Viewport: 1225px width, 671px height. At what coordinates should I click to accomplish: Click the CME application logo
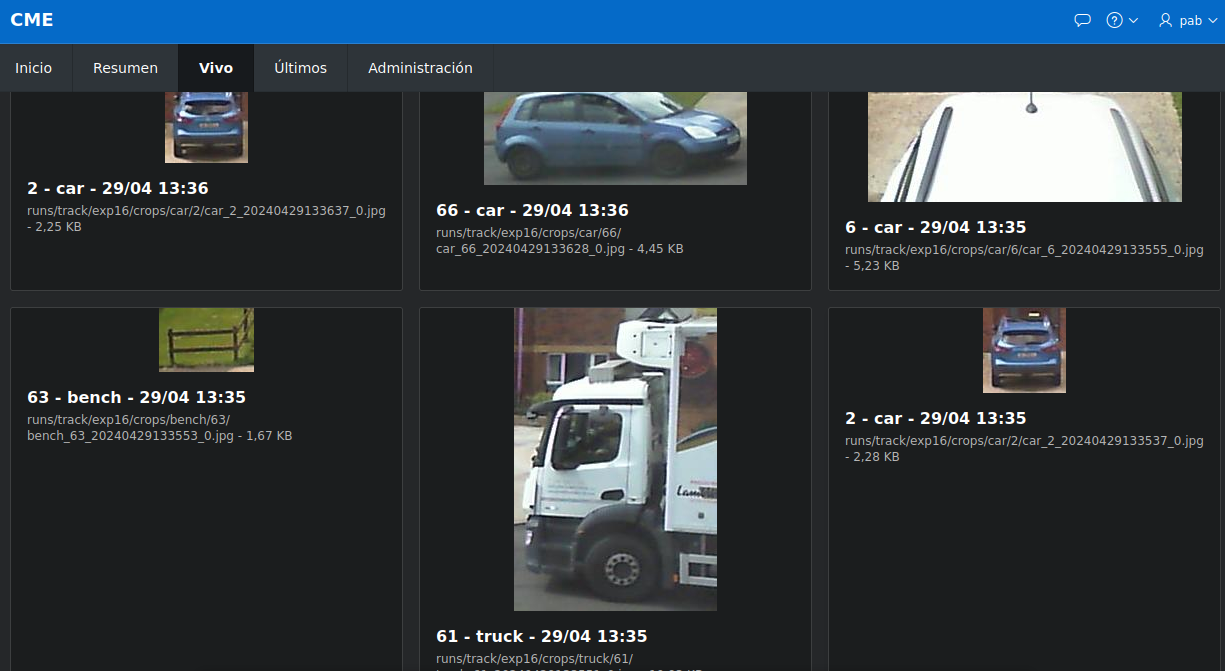point(32,20)
